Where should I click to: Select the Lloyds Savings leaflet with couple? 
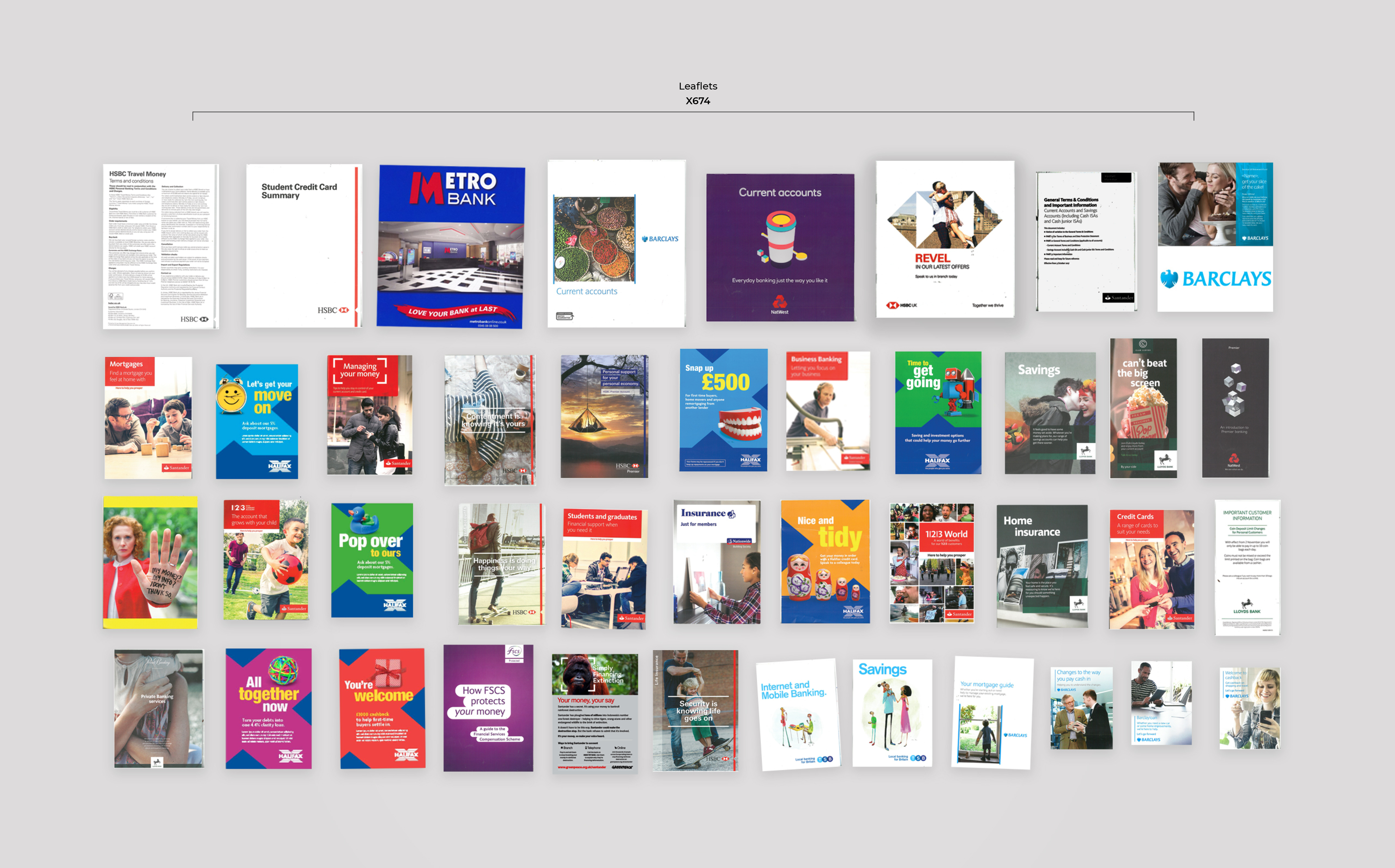coord(1050,413)
